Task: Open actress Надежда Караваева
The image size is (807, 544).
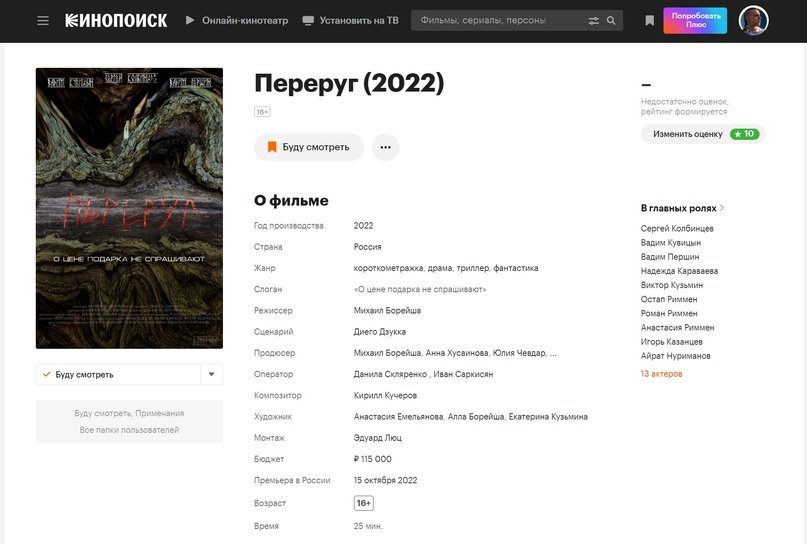Action: click(679, 271)
